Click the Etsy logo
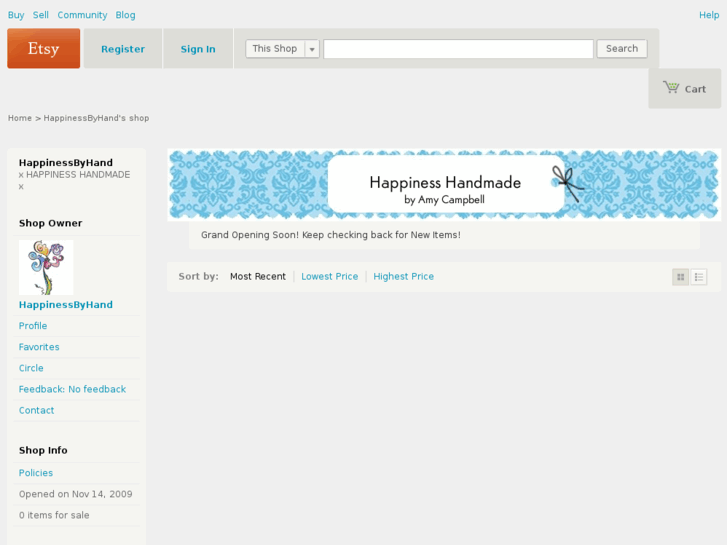Viewport: 727px width, 545px height. click(x=44, y=48)
